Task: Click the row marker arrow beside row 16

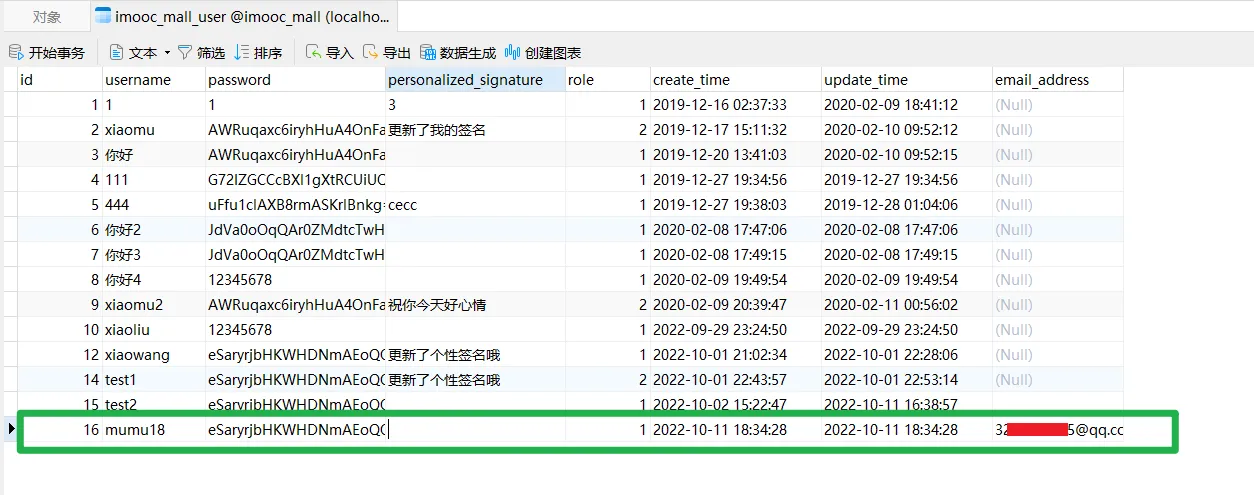Action: click(x=11, y=429)
